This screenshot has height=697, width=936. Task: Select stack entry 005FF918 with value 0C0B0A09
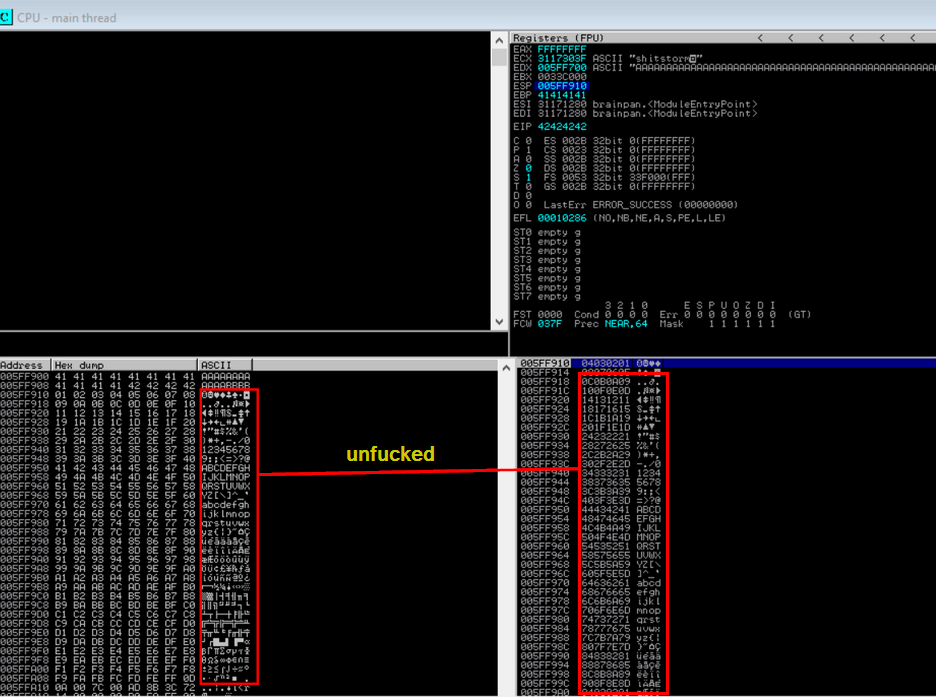pos(591,381)
